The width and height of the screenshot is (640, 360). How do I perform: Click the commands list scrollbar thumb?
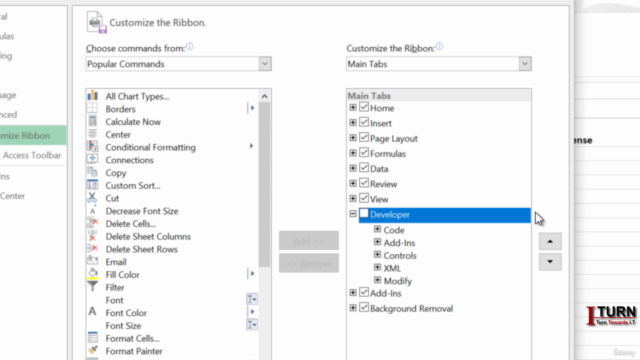coord(264,184)
